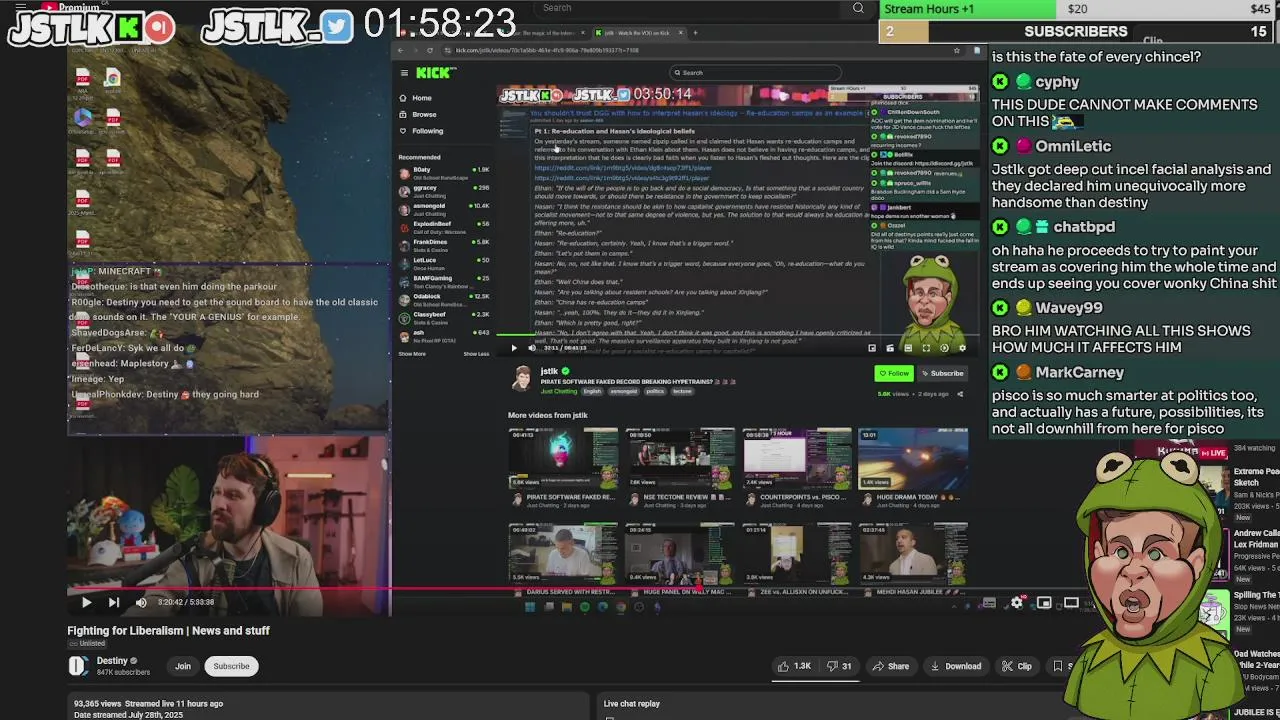Play the Kick VOD video
Screen dimensions: 1280x720
point(514,348)
